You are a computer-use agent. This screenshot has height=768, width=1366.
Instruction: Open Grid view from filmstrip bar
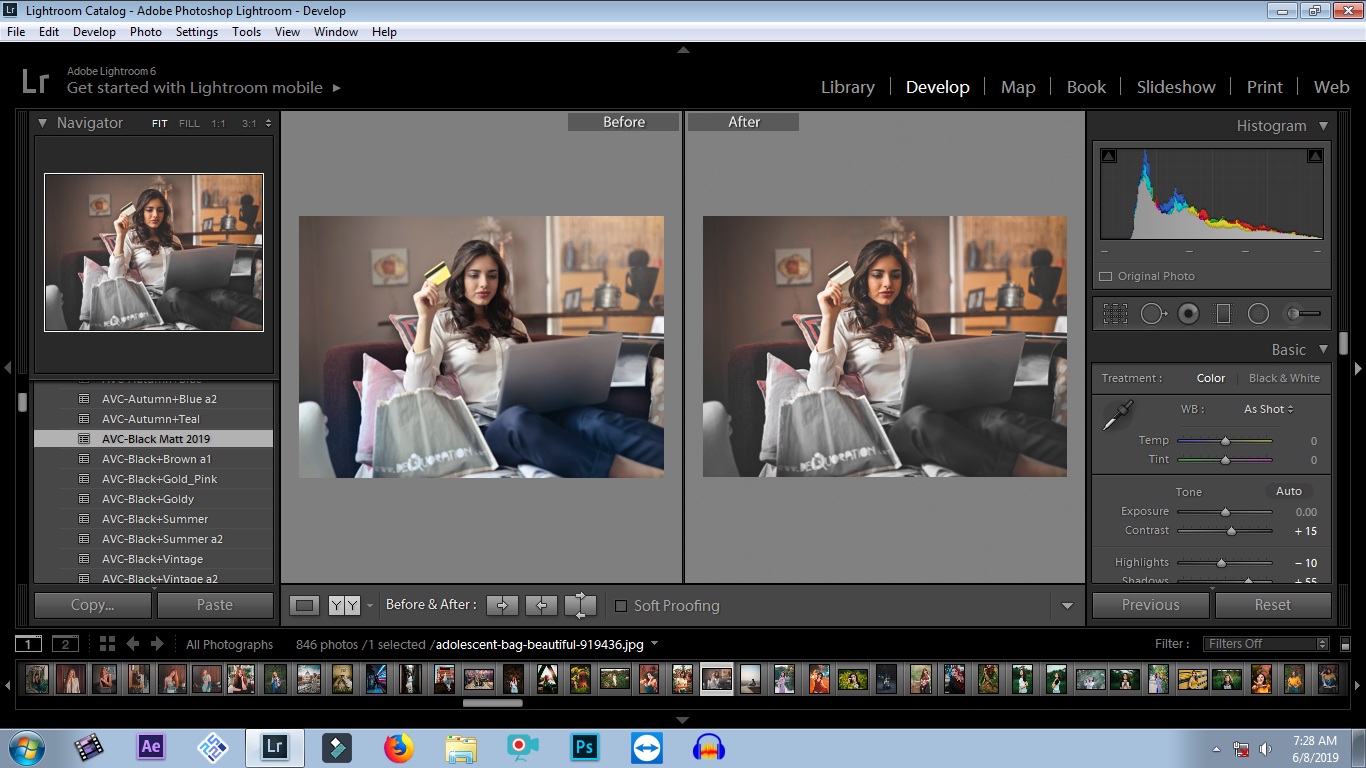pos(107,644)
